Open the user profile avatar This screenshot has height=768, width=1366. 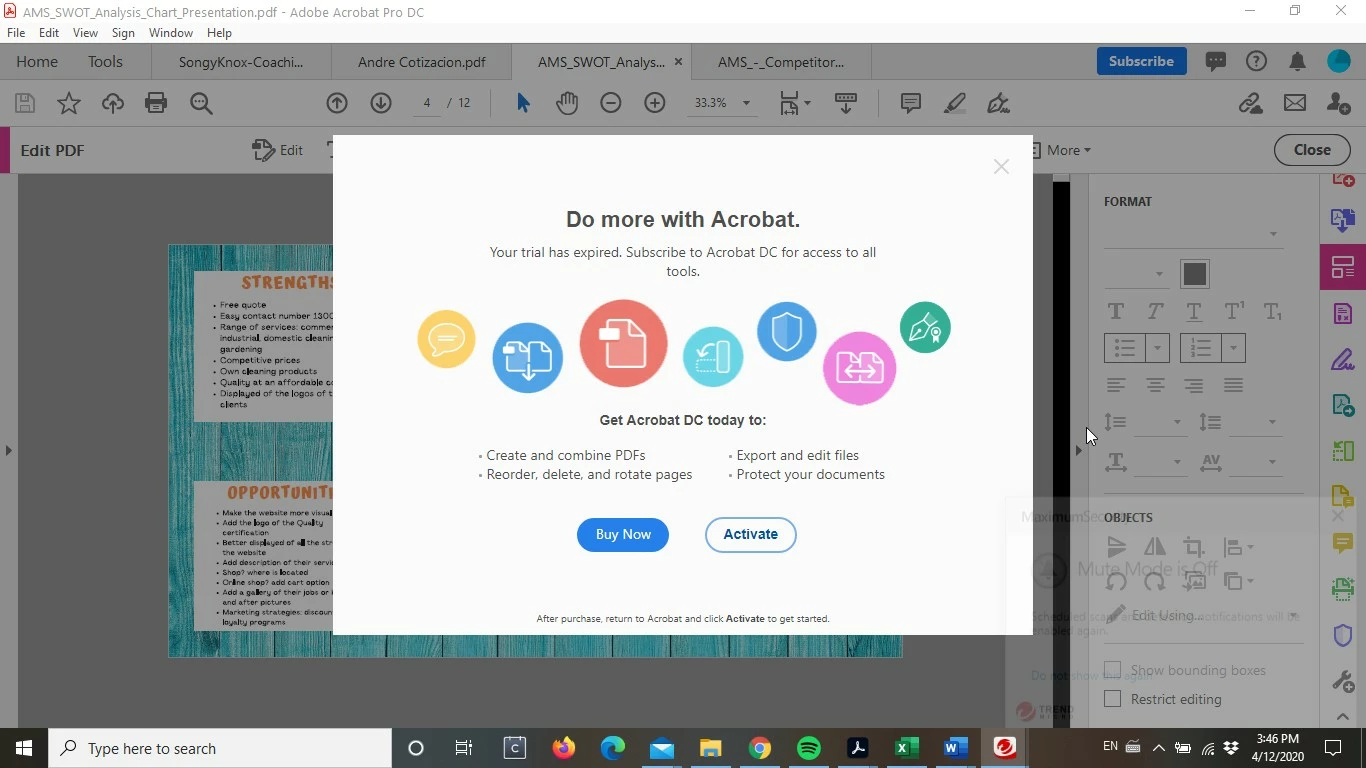pyautogui.click(x=1338, y=62)
